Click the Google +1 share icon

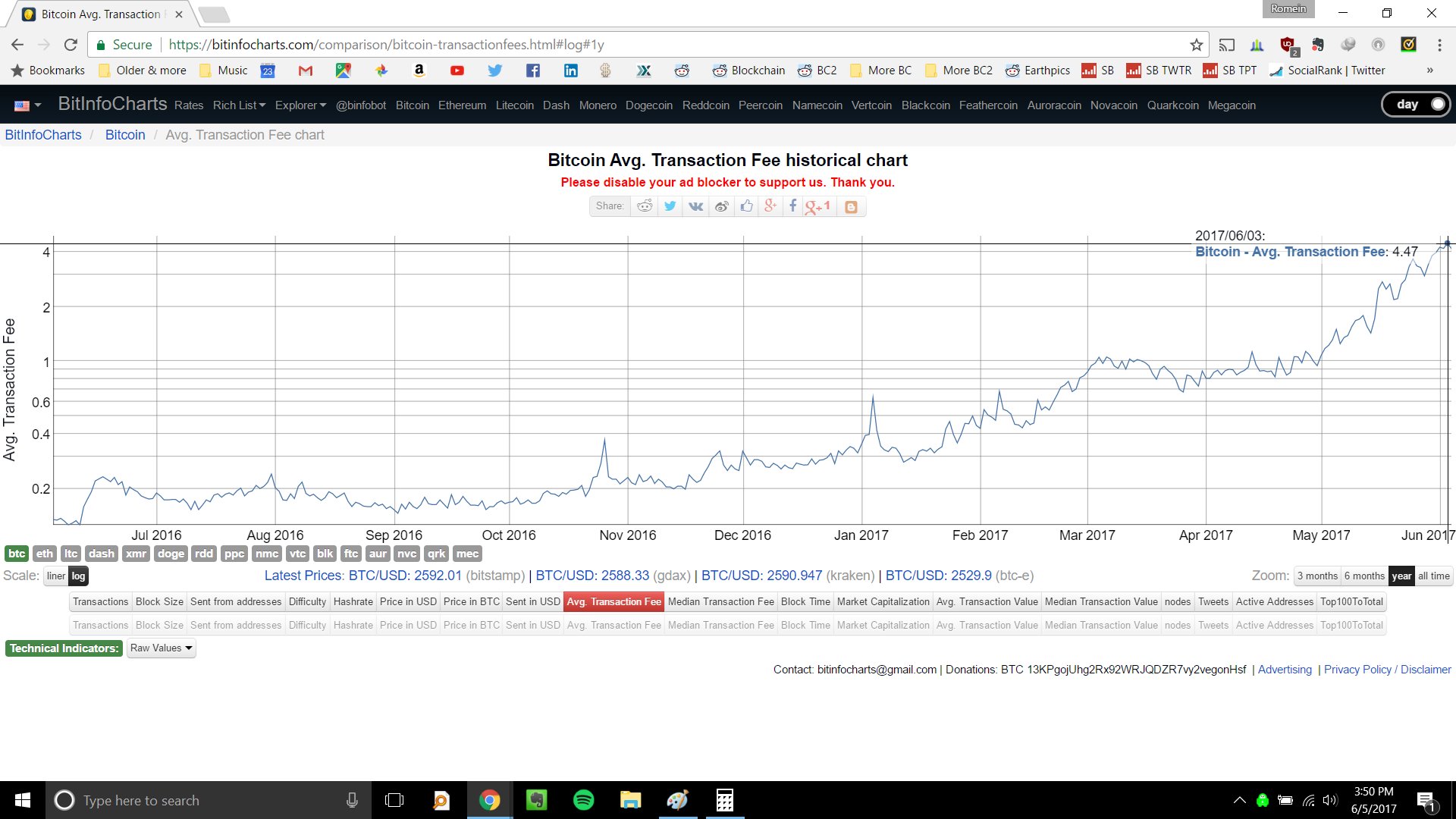[818, 206]
